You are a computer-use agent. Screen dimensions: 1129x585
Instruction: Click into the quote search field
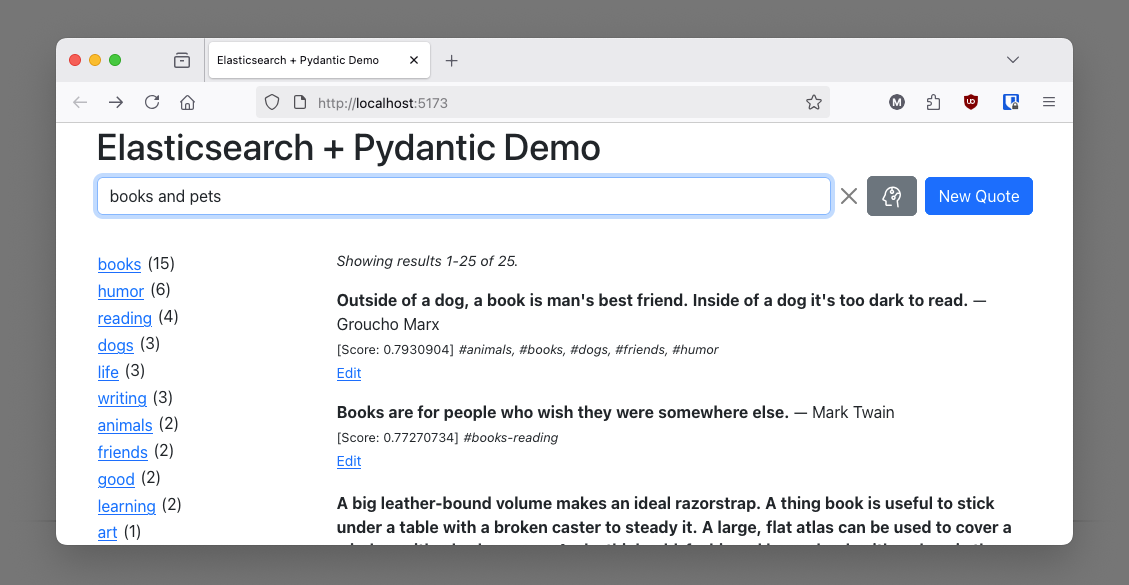pos(463,196)
